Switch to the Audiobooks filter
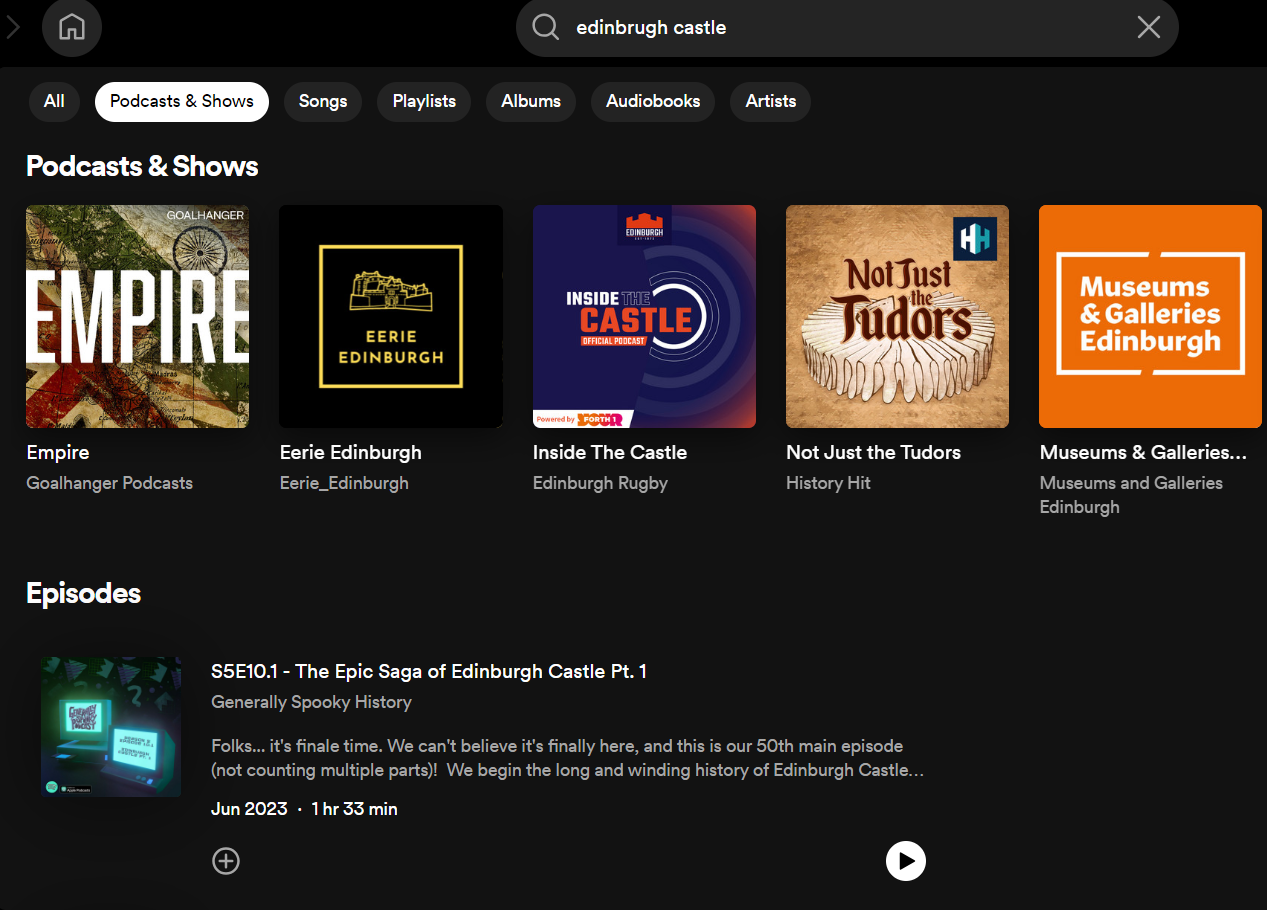Viewport: 1267px width, 910px height. click(x=653, y=101)
